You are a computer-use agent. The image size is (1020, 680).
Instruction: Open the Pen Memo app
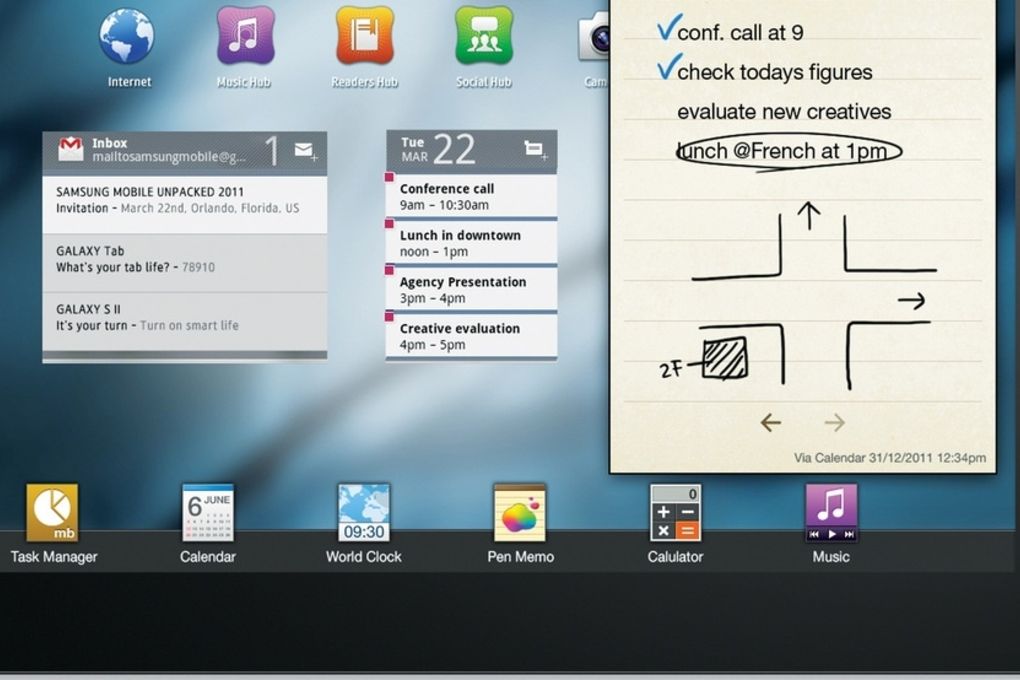pyautogui.click(x=520, y=513)
